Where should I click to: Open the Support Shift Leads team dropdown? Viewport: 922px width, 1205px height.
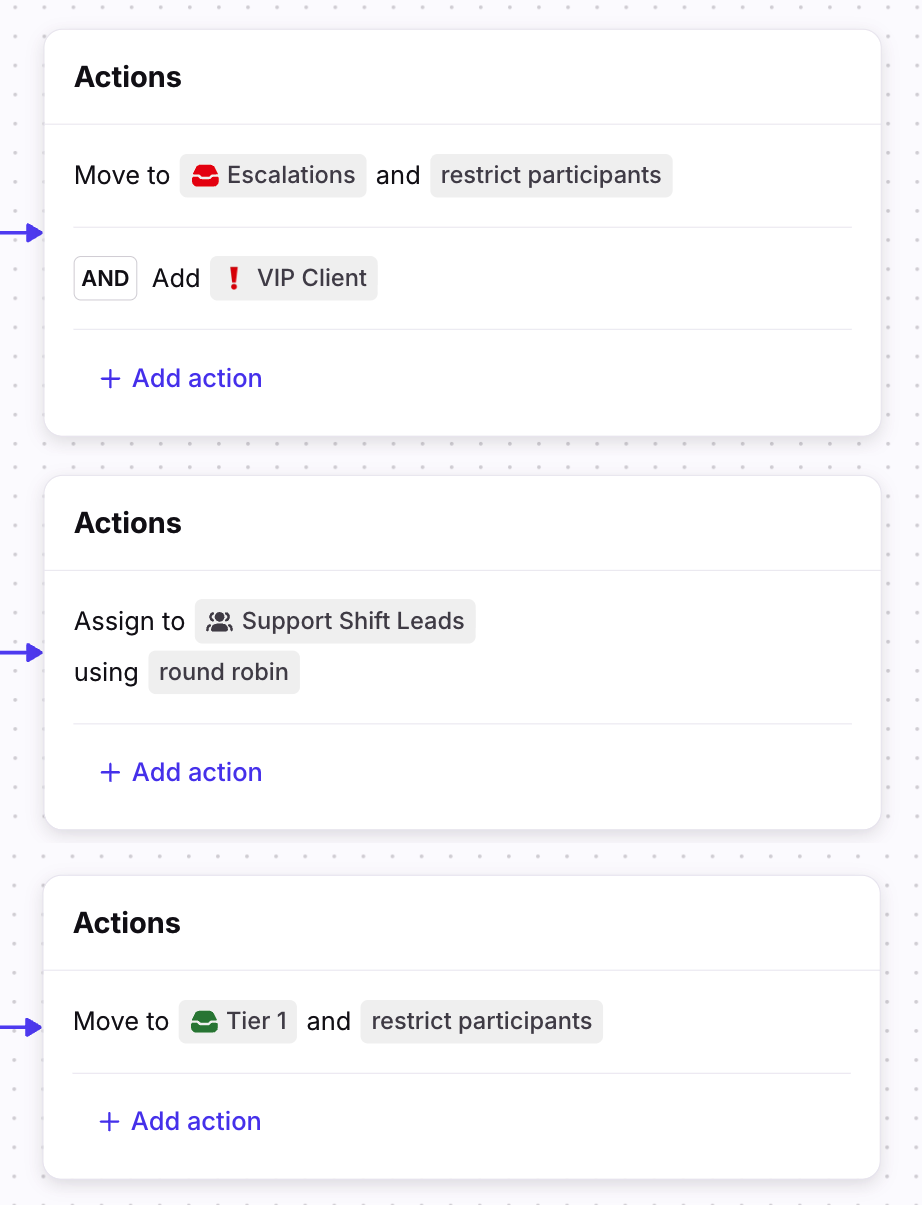[352, 622]
